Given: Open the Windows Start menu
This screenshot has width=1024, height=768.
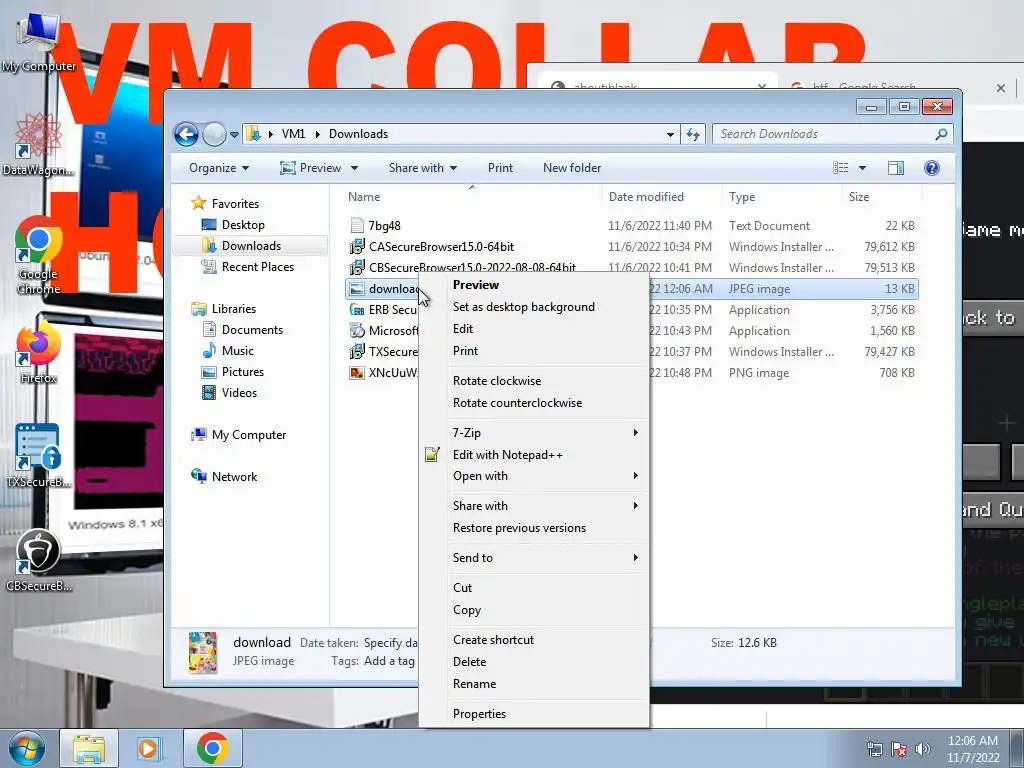Looking at the screenshot, I should point(27,748).
